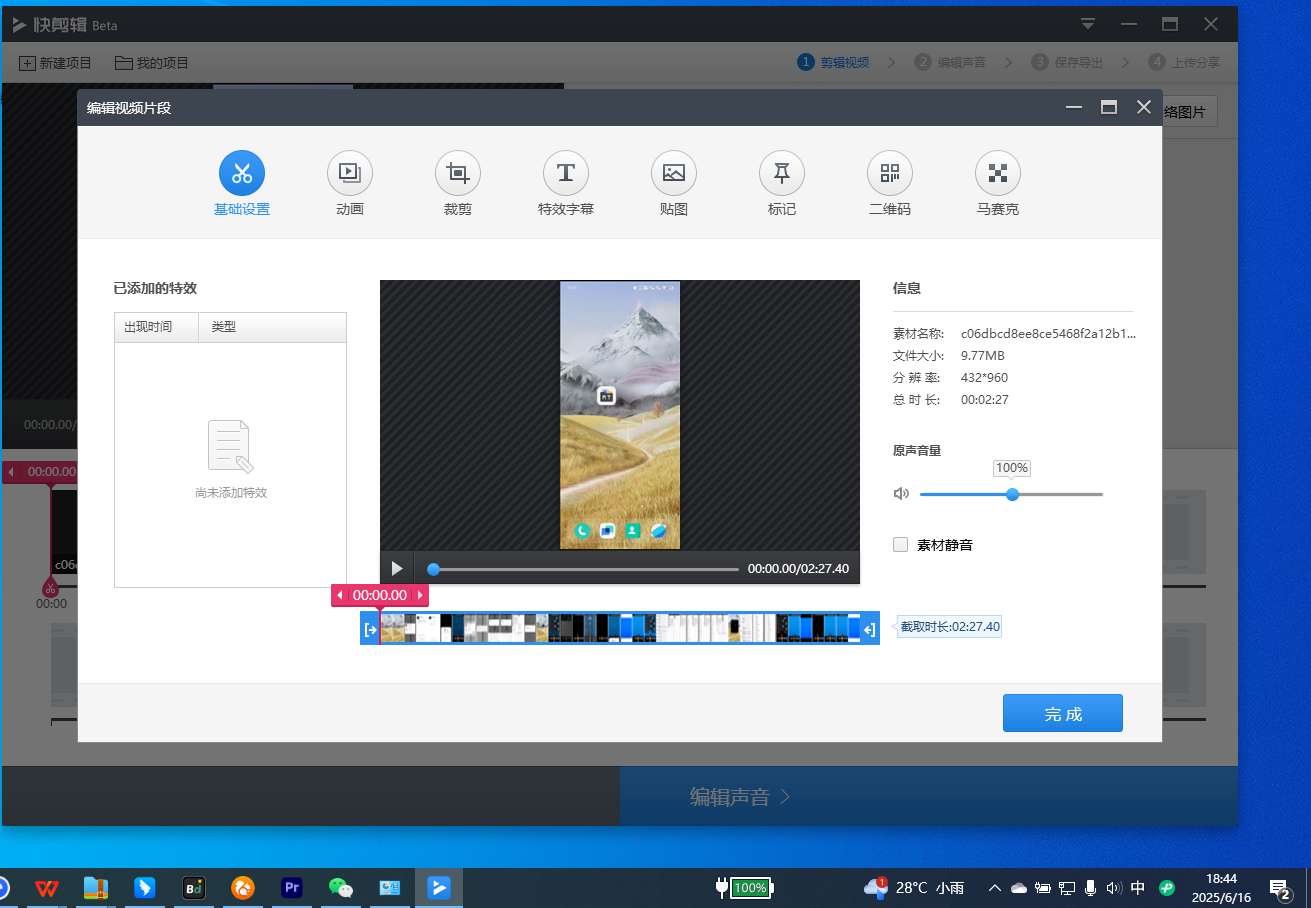
Task: Choose the 贴图 sticker tool
Action: pyautogui.click(x=674, y=174)
